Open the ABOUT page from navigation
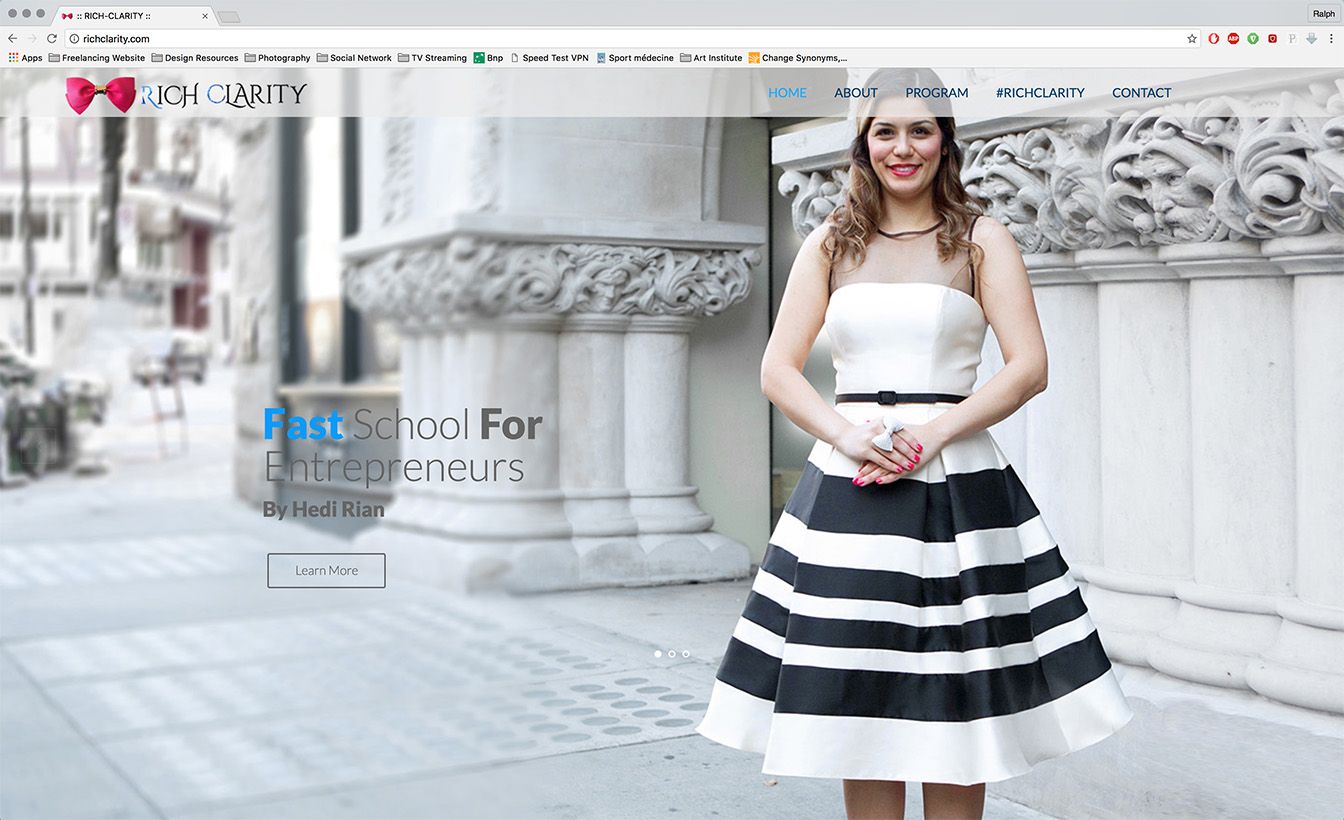The image size is (1344, 820). [x=856, y=93]
